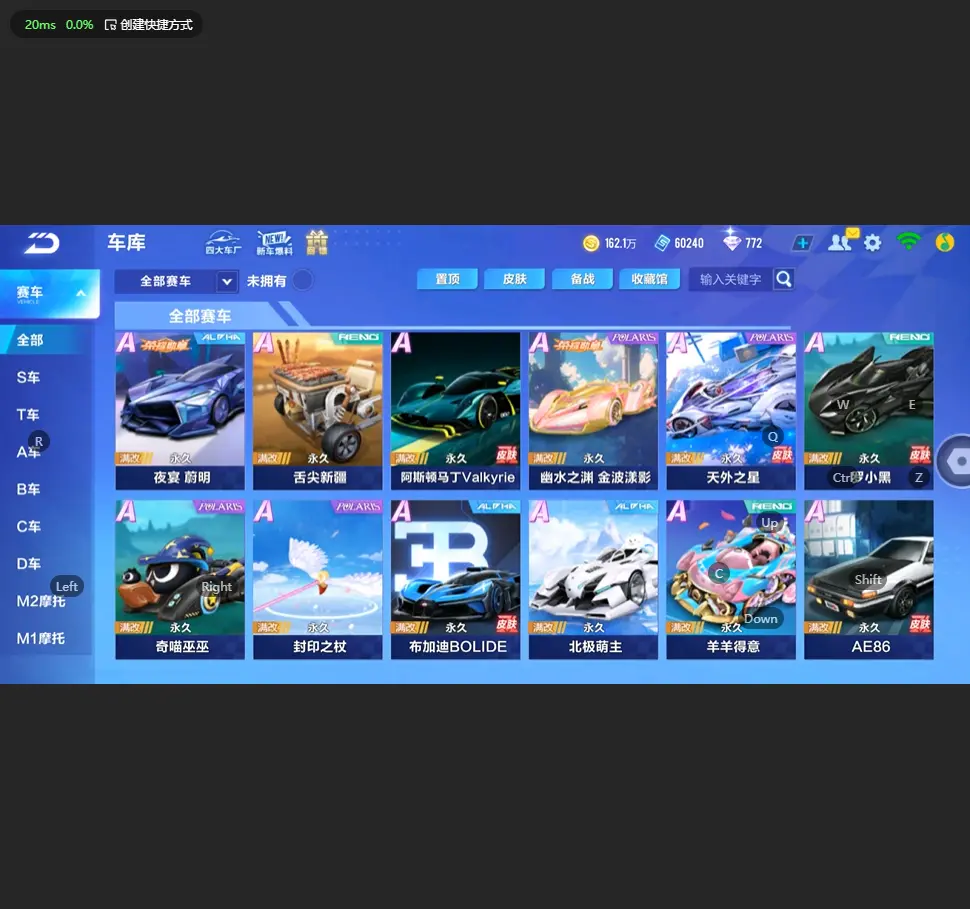The width and height of the screenshot is (970, 909).
Task: Click the 20ms latency readout
Action: click(40, 25)
